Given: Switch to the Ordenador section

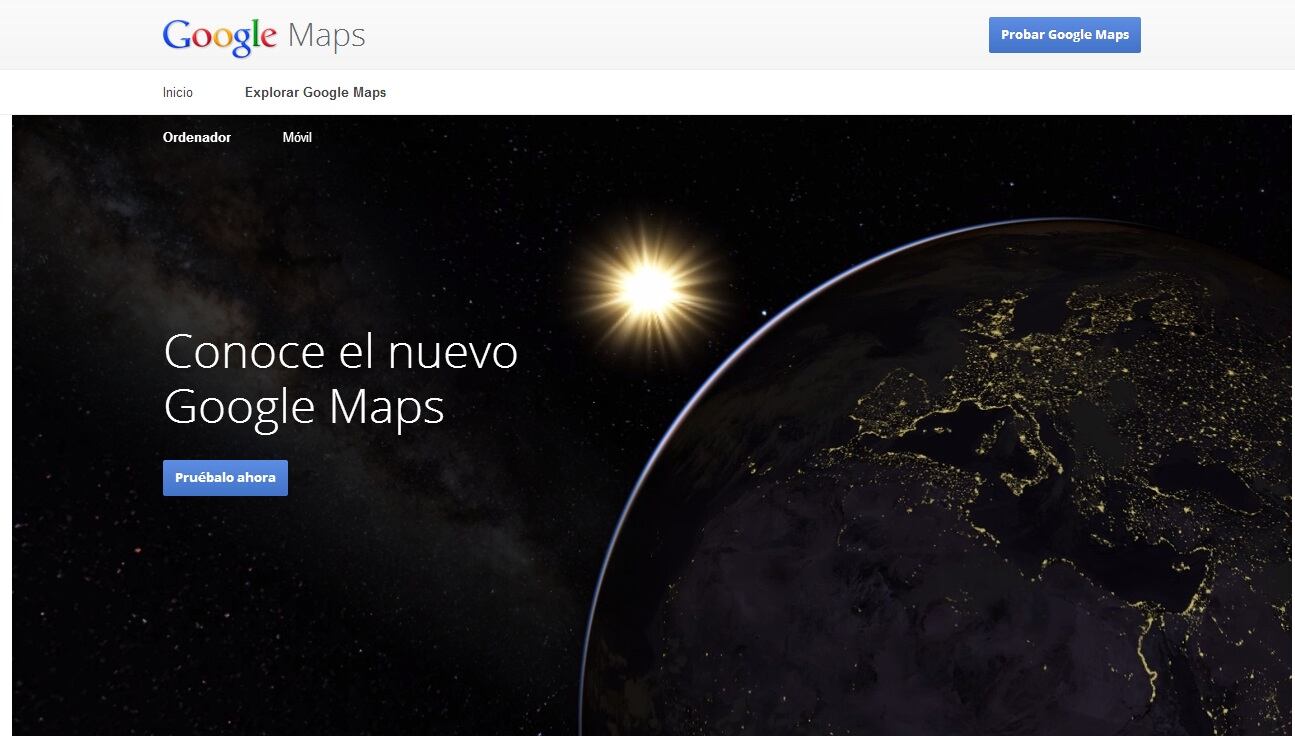Looking at the screenshot, I should pos(197,137).
